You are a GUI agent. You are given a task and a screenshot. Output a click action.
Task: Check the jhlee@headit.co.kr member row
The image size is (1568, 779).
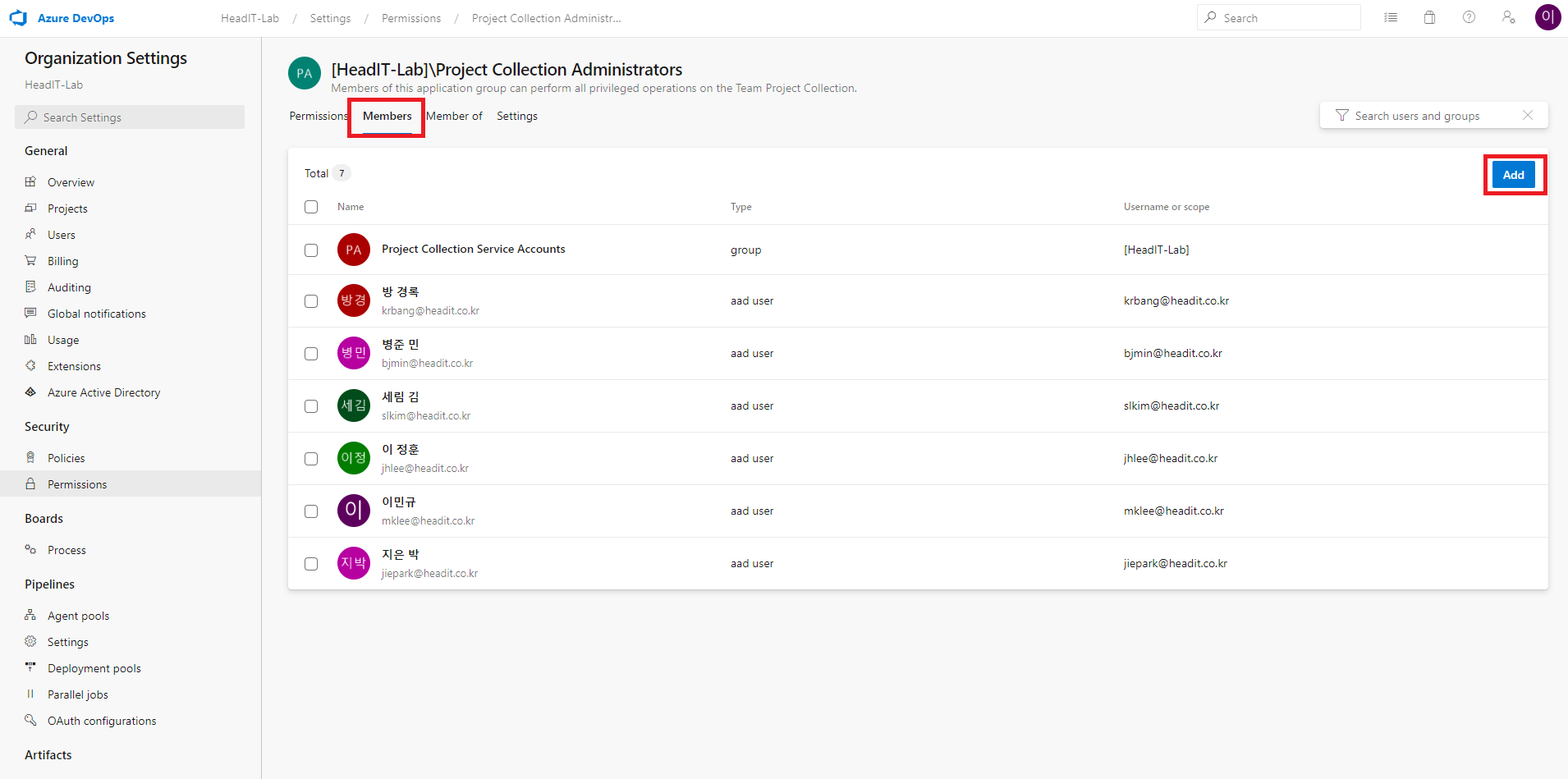tap(311, 459)
